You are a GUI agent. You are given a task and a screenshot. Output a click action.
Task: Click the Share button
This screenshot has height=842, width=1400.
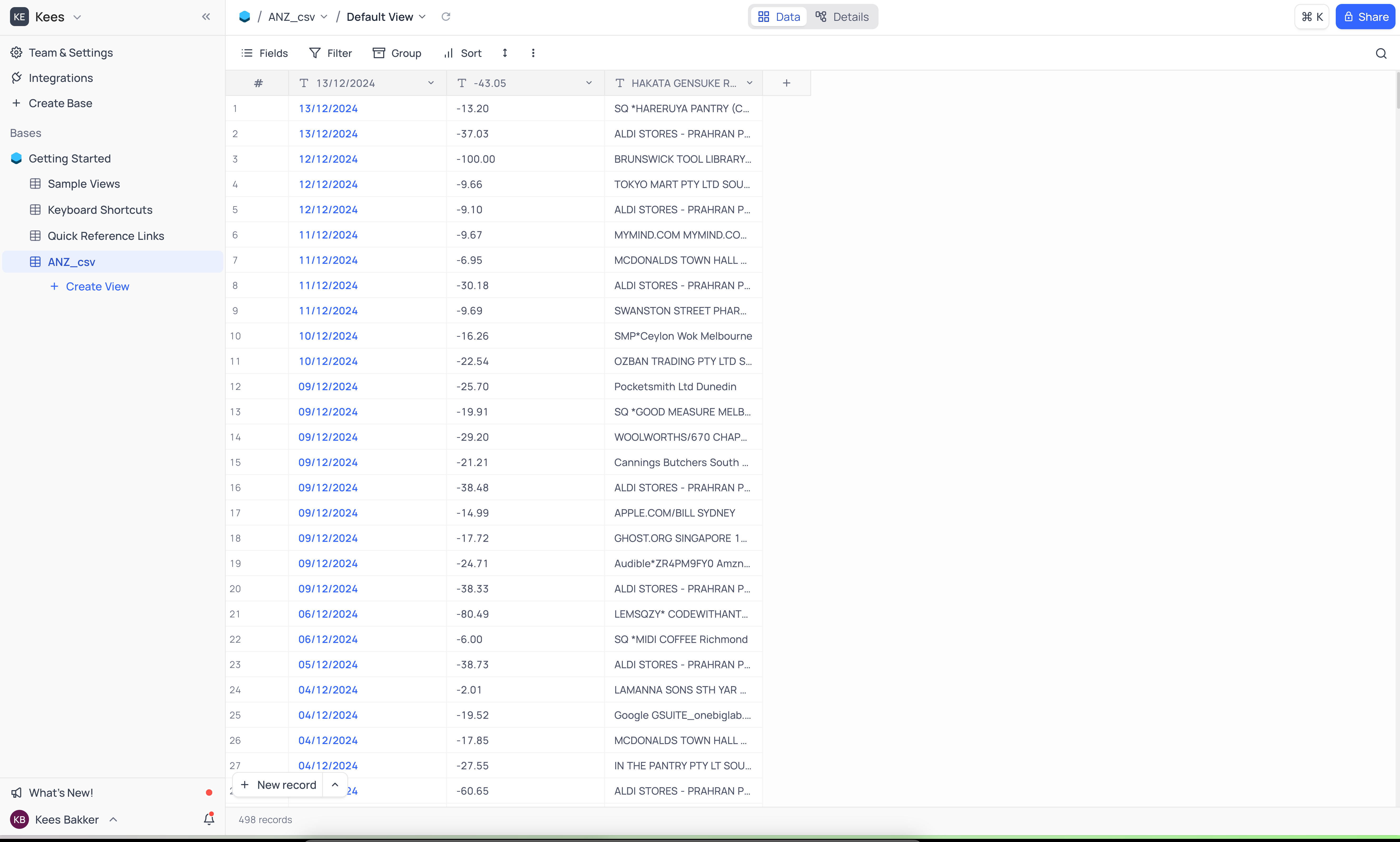[x=1366, y=17]
